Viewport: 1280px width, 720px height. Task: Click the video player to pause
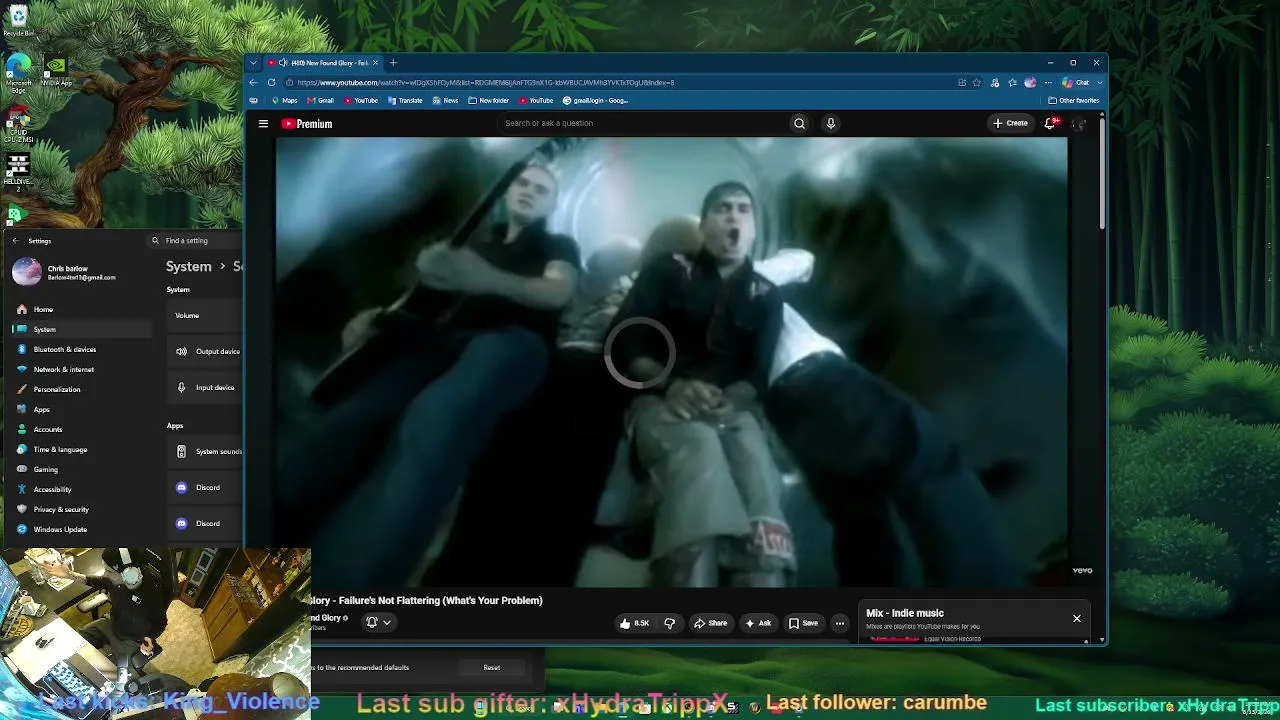point(671,361)
